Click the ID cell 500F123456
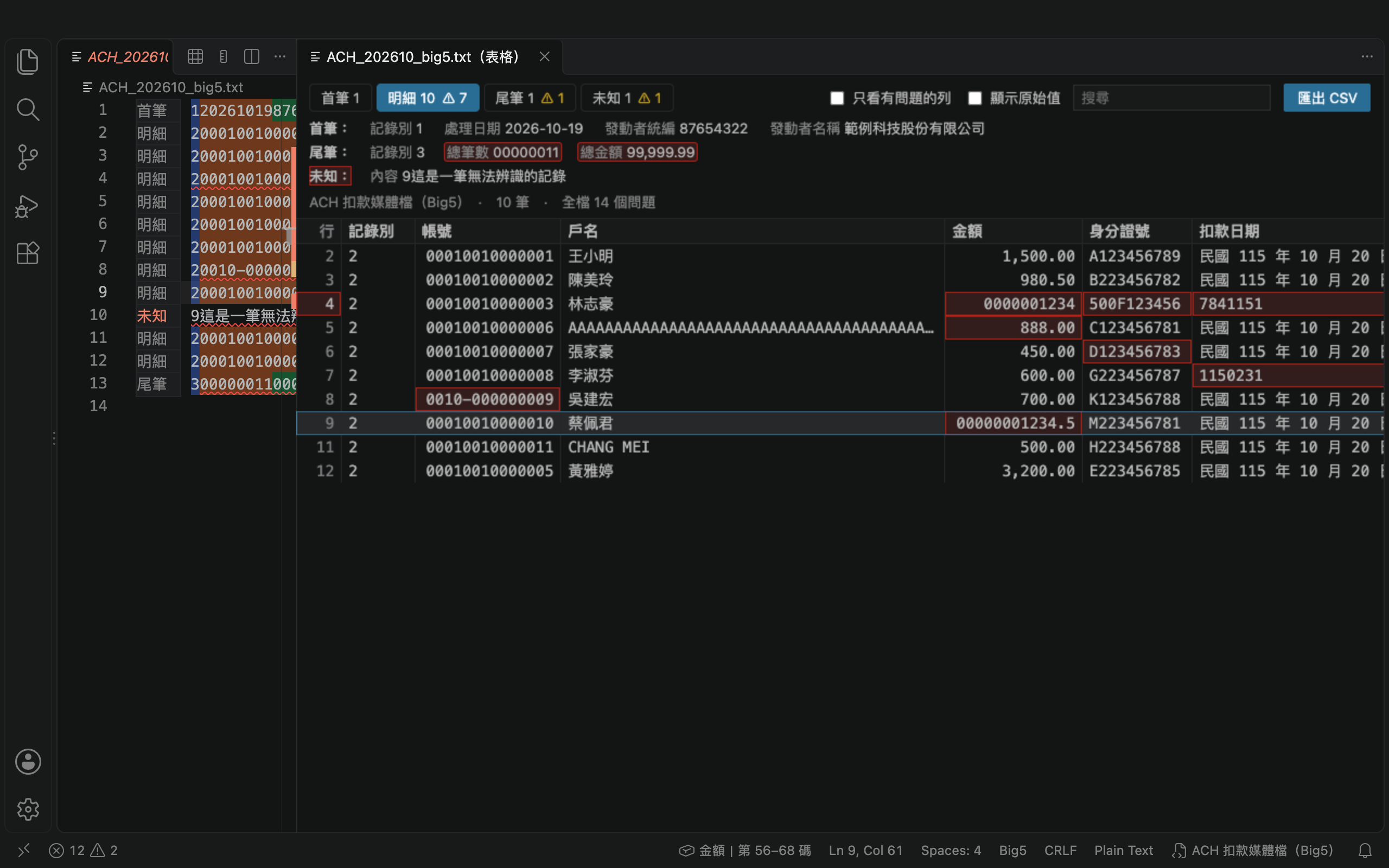The image size is (1389, 868). point(1137,304)
